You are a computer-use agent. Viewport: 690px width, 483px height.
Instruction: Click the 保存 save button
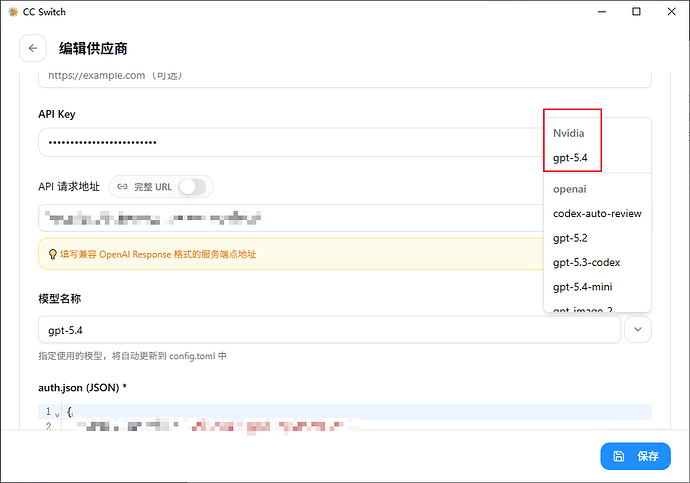635,456
